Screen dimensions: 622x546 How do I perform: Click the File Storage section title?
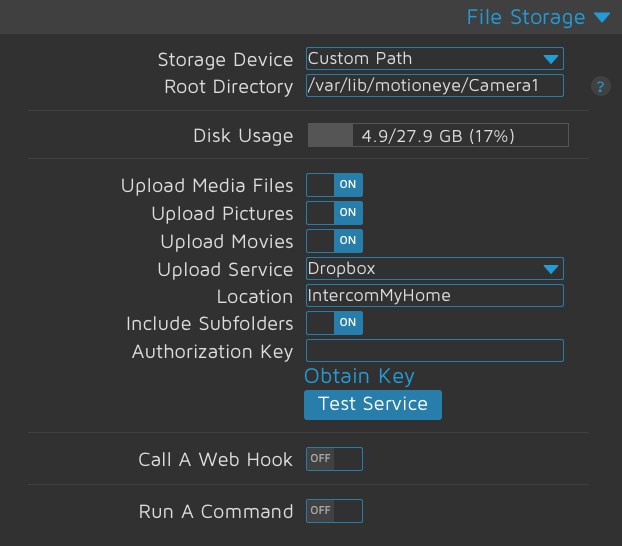coord(526,17)
